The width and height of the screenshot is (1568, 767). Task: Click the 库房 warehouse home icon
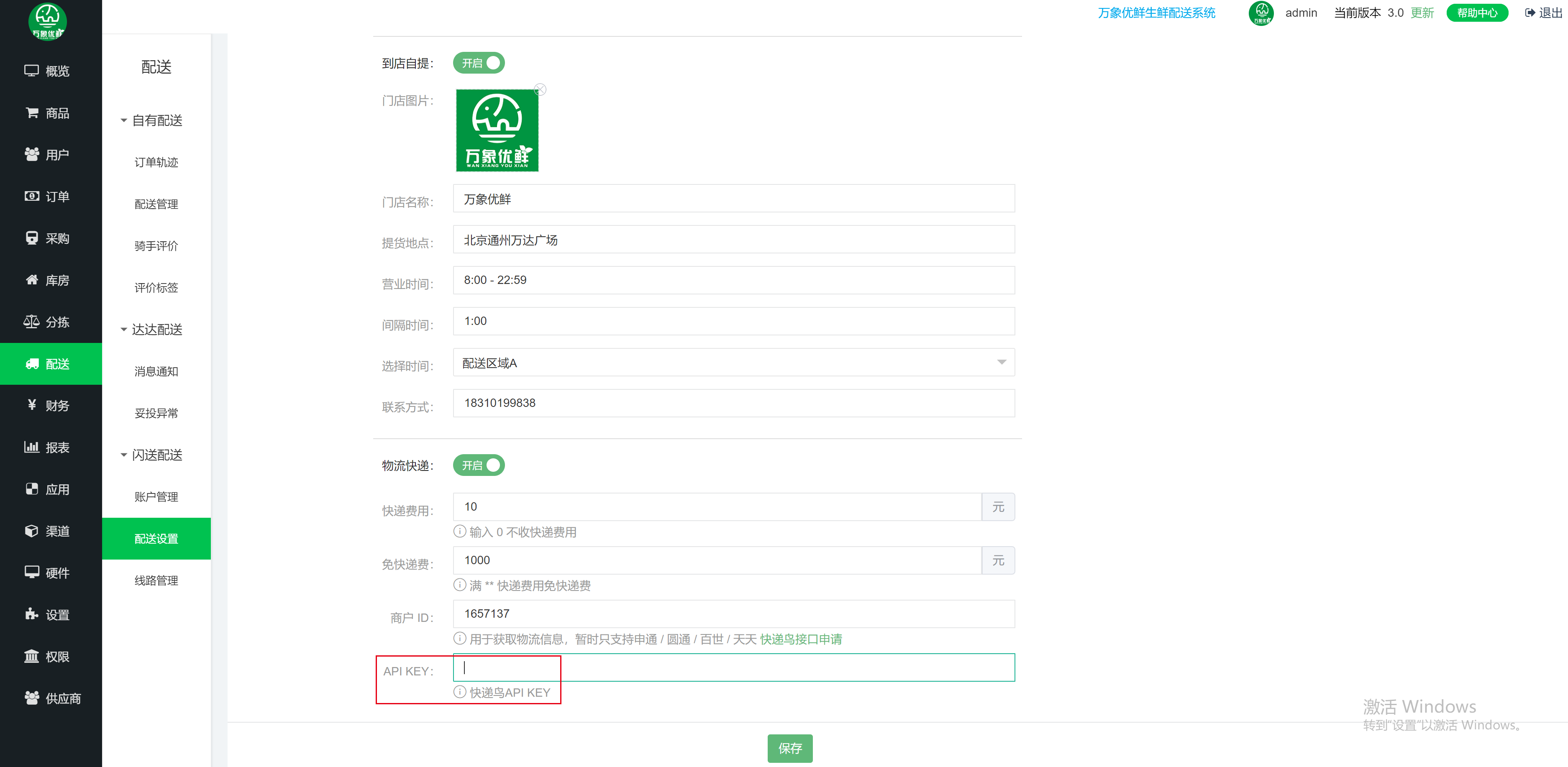tap(32, 280)
